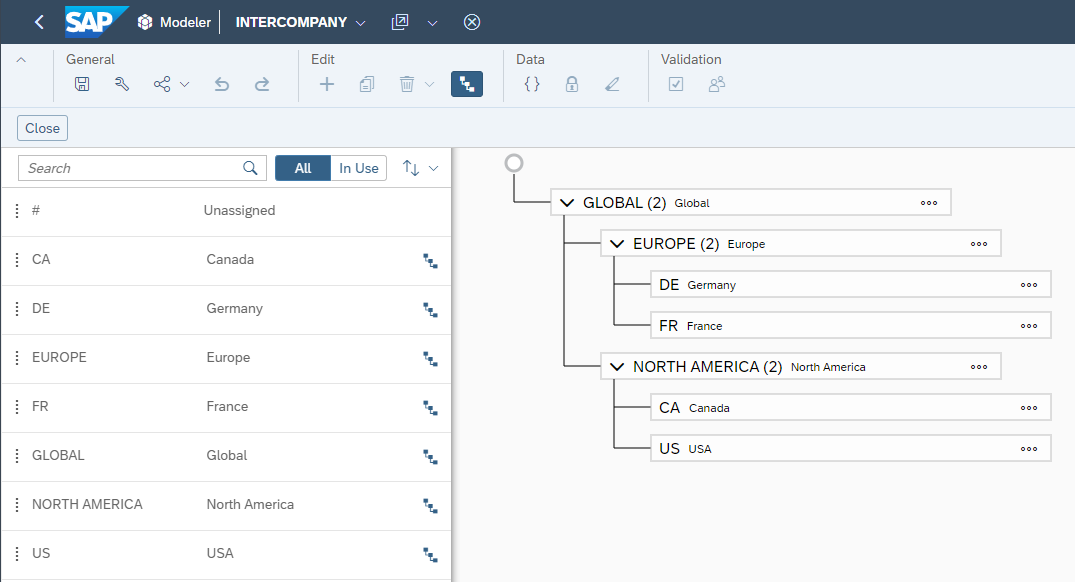
Task: Select the CA Canada tree node
Action: coord(850,407)
